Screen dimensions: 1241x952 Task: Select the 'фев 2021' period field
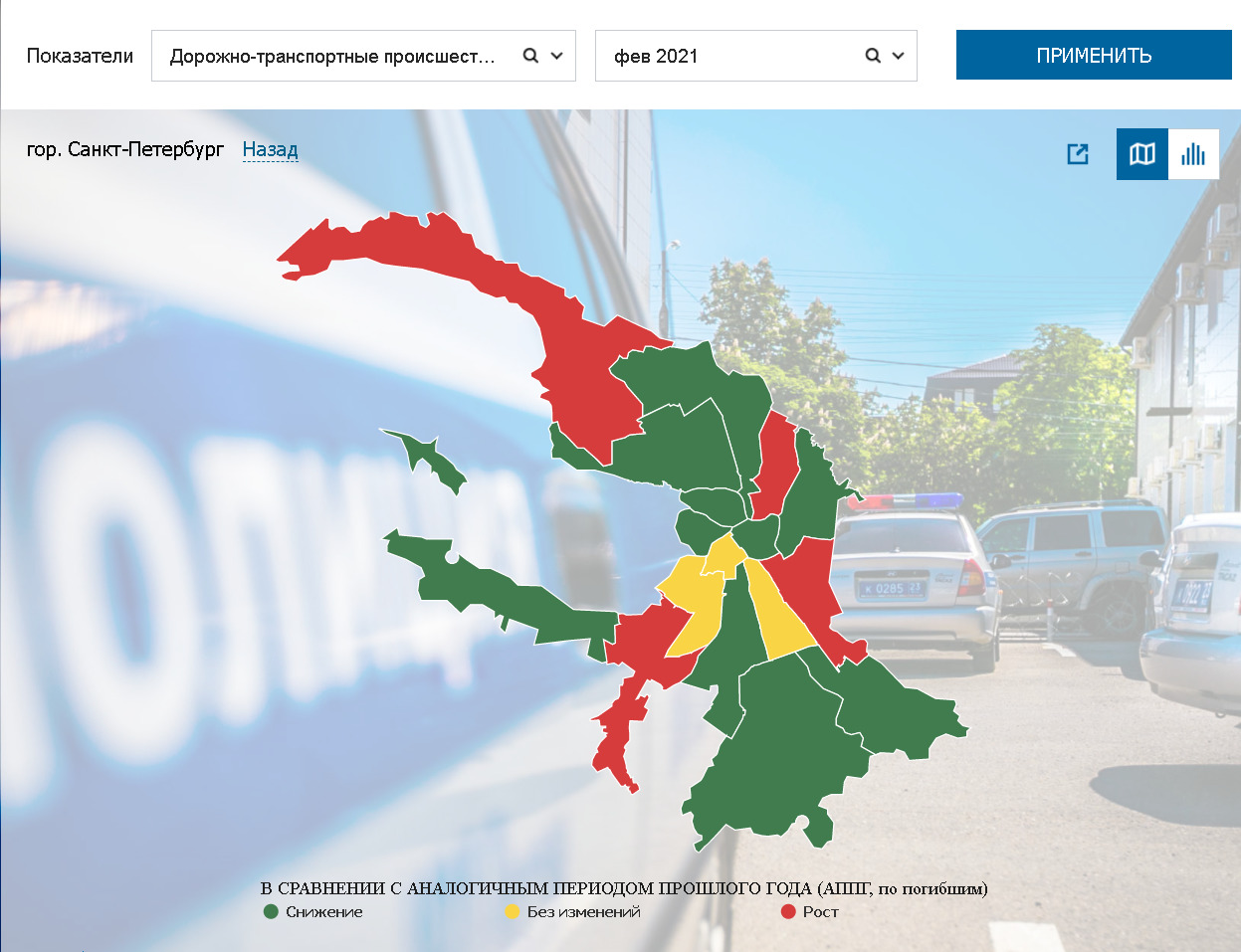756,56
